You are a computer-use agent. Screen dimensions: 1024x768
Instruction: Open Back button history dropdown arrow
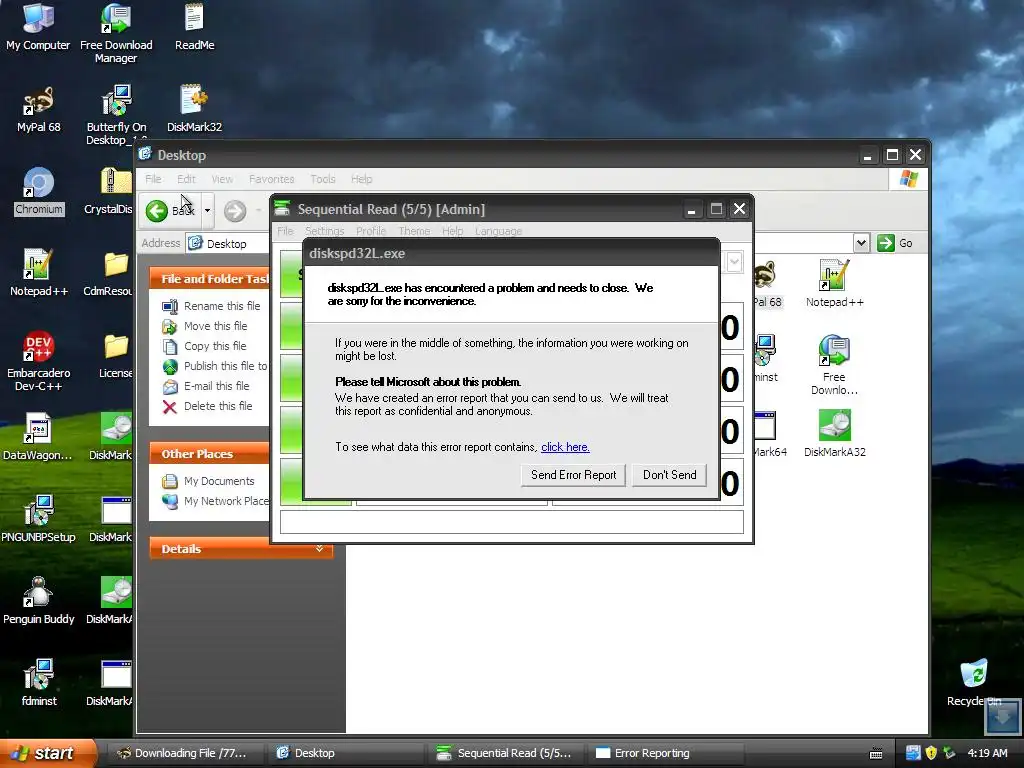click(207, 210)
